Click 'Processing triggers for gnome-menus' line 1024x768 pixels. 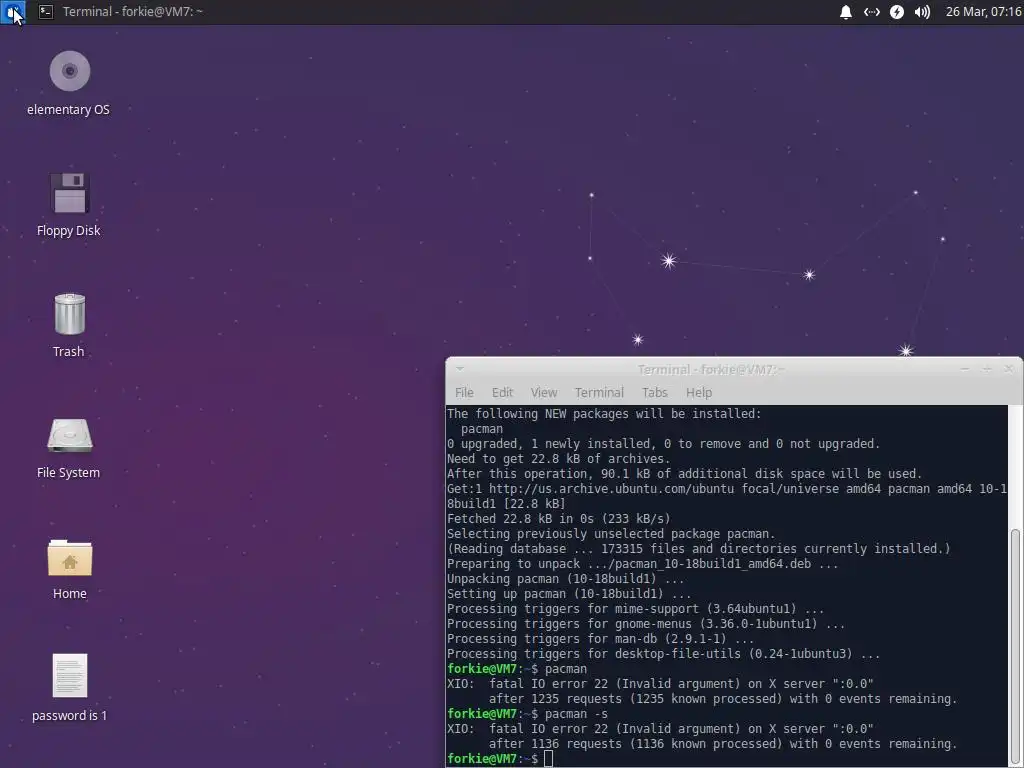(x=647, y=624)
